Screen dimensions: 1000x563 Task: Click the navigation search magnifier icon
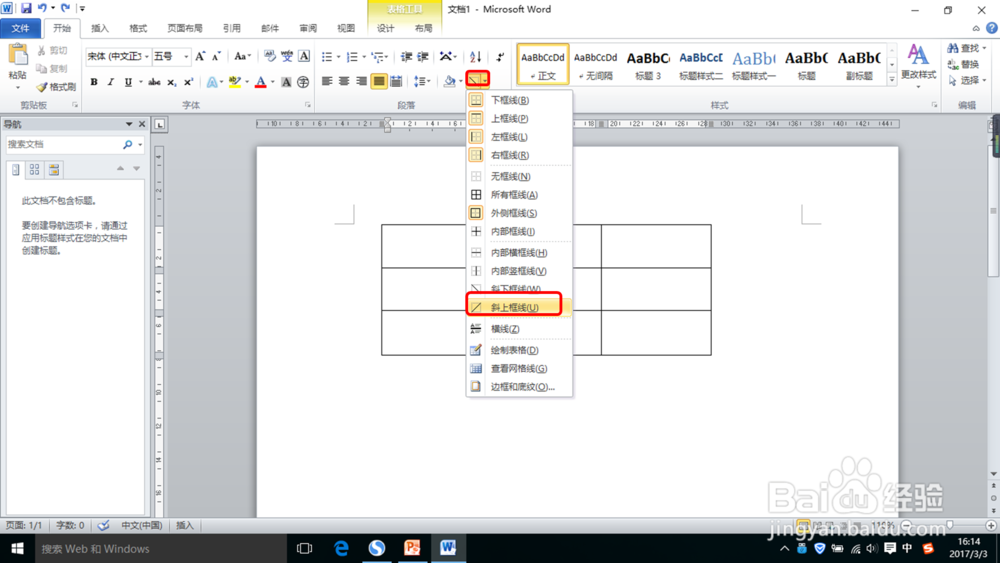pyautogui.click(x=128, y=145)
